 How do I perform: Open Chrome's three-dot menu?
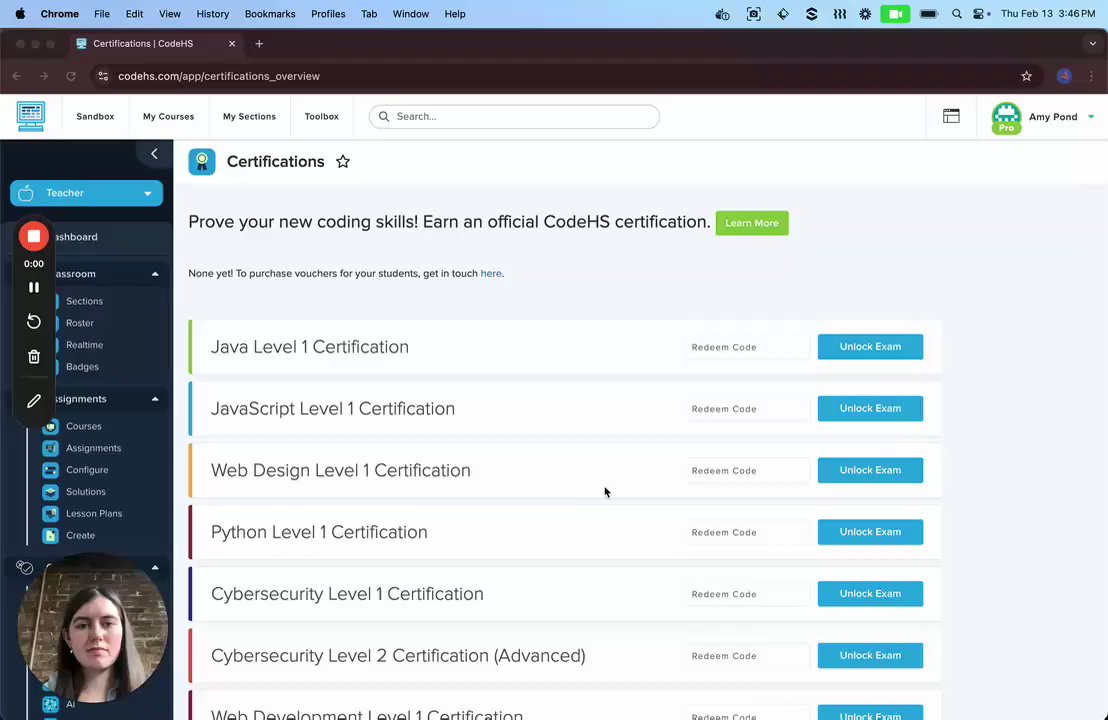click(1091, 76)
